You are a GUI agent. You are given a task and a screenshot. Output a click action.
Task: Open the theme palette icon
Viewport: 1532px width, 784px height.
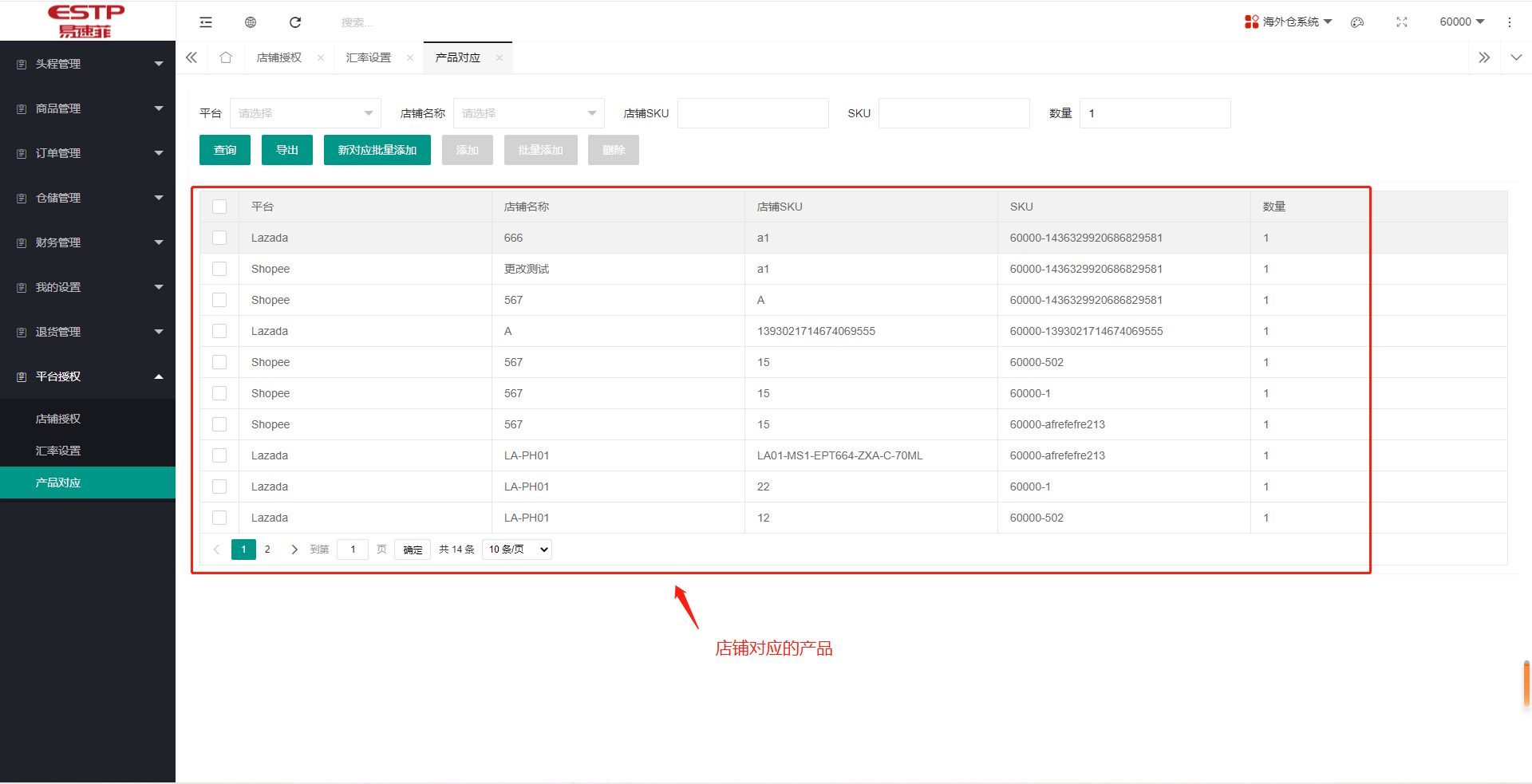(1357, 22)
